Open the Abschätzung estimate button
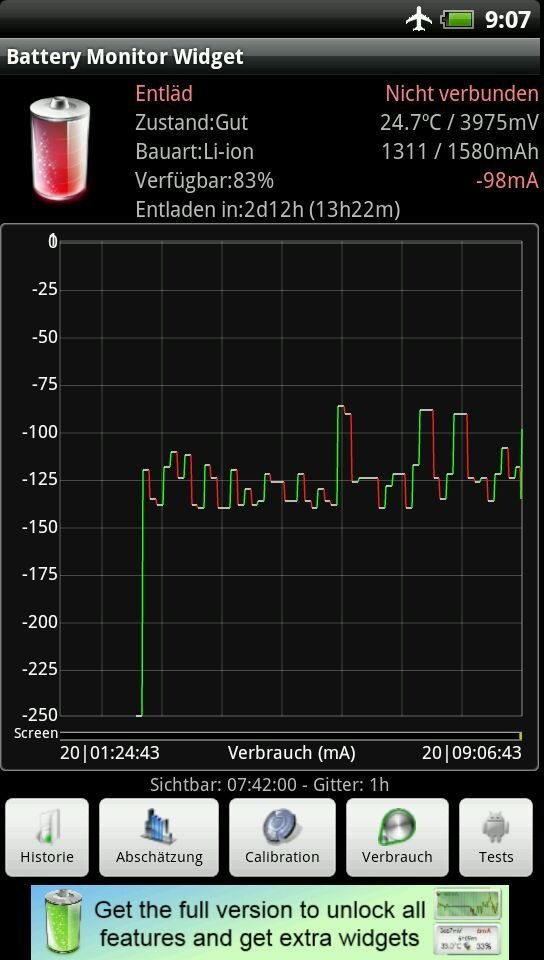The width and height of the screenshot is (544, 960). coord(159,837)
